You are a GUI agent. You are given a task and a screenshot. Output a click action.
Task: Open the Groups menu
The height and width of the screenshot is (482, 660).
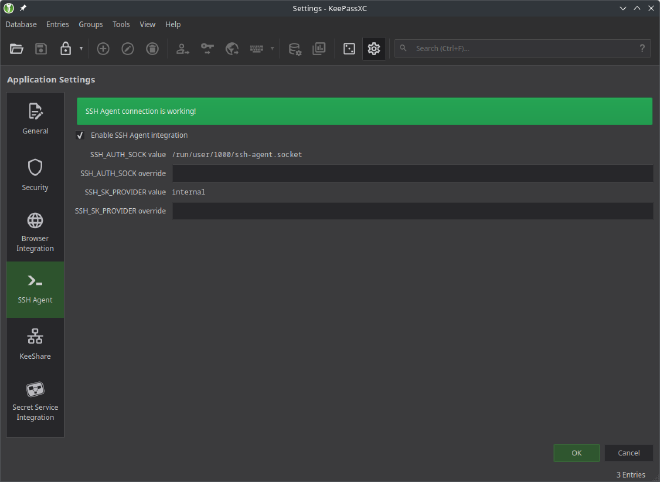tap(90, 24)
